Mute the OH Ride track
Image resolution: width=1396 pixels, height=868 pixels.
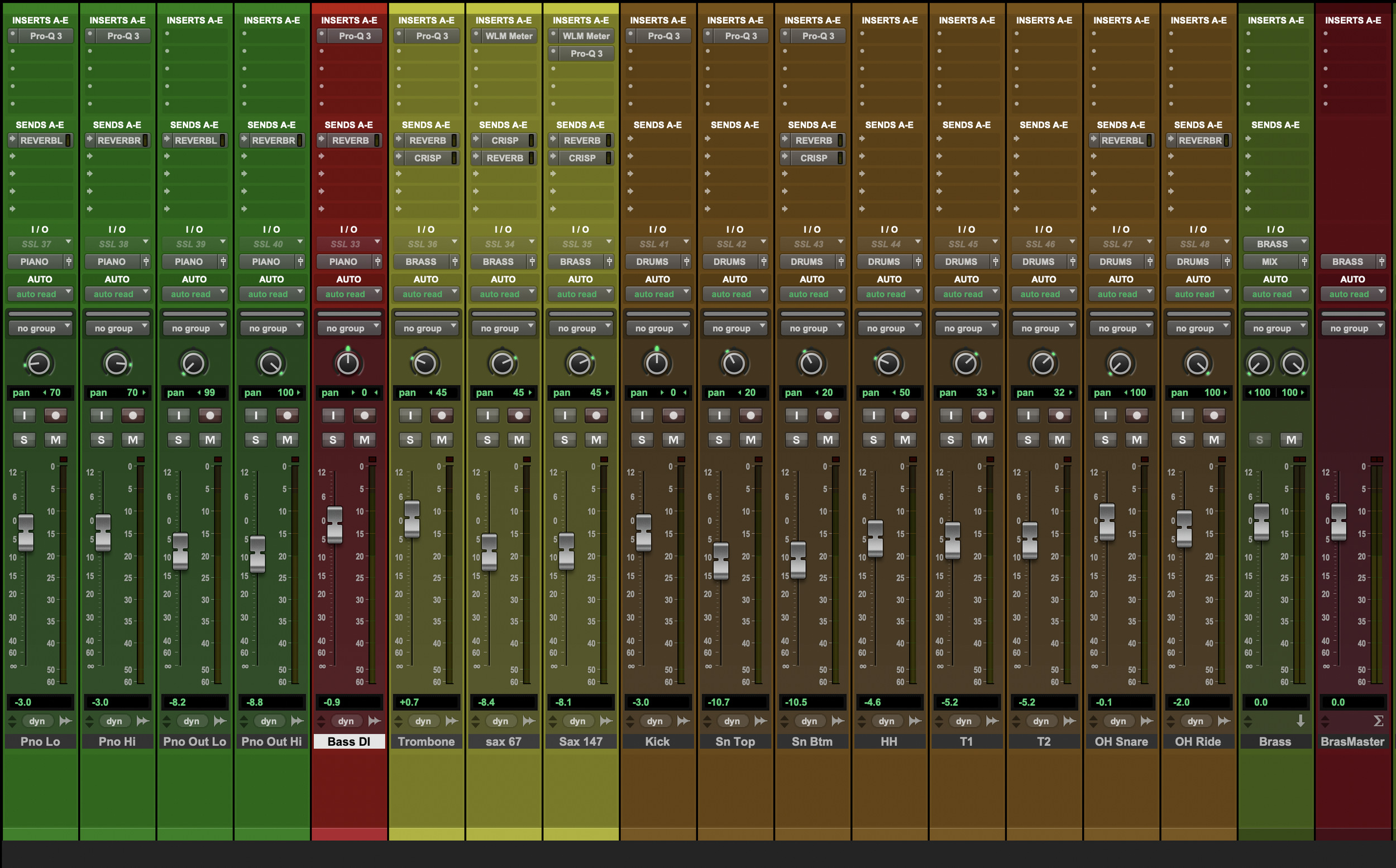click(1213, 440)
